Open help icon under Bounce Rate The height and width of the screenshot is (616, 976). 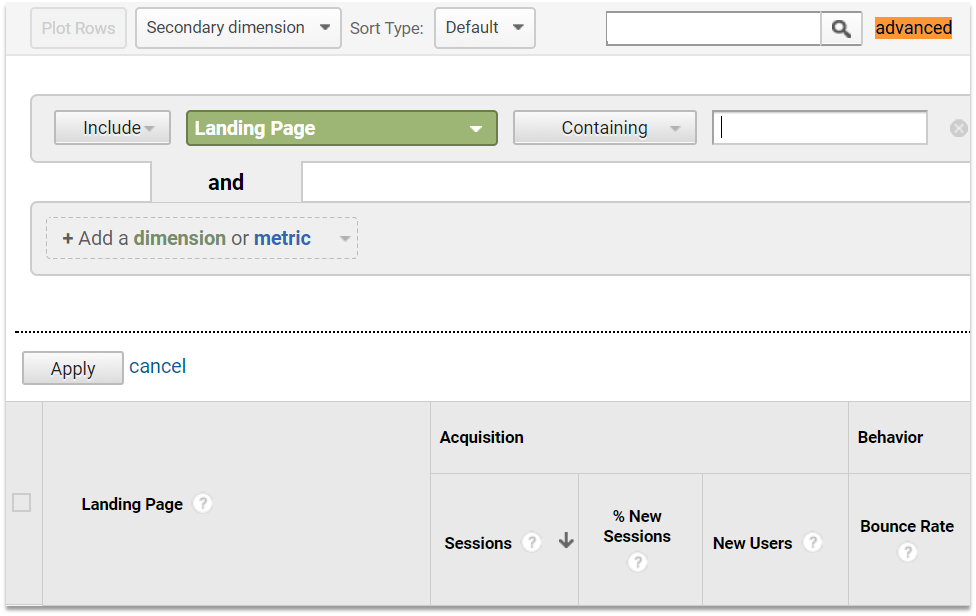907,553
